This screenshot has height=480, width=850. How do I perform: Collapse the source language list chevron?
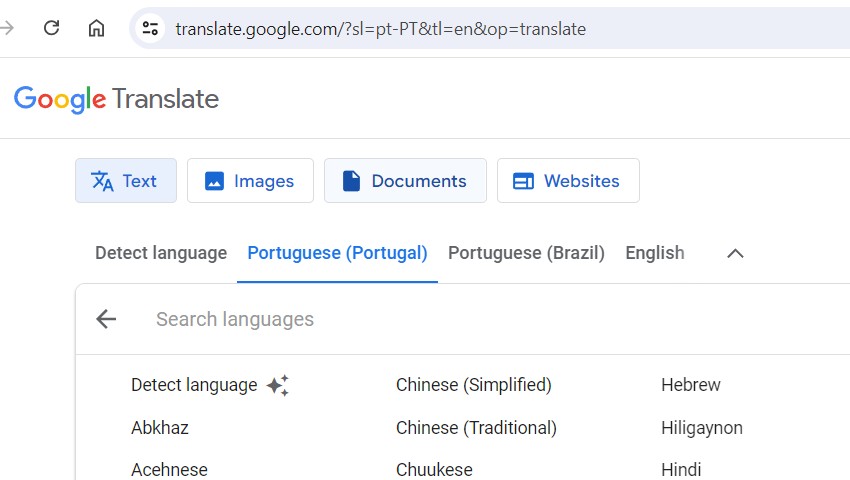click(735, 253)
